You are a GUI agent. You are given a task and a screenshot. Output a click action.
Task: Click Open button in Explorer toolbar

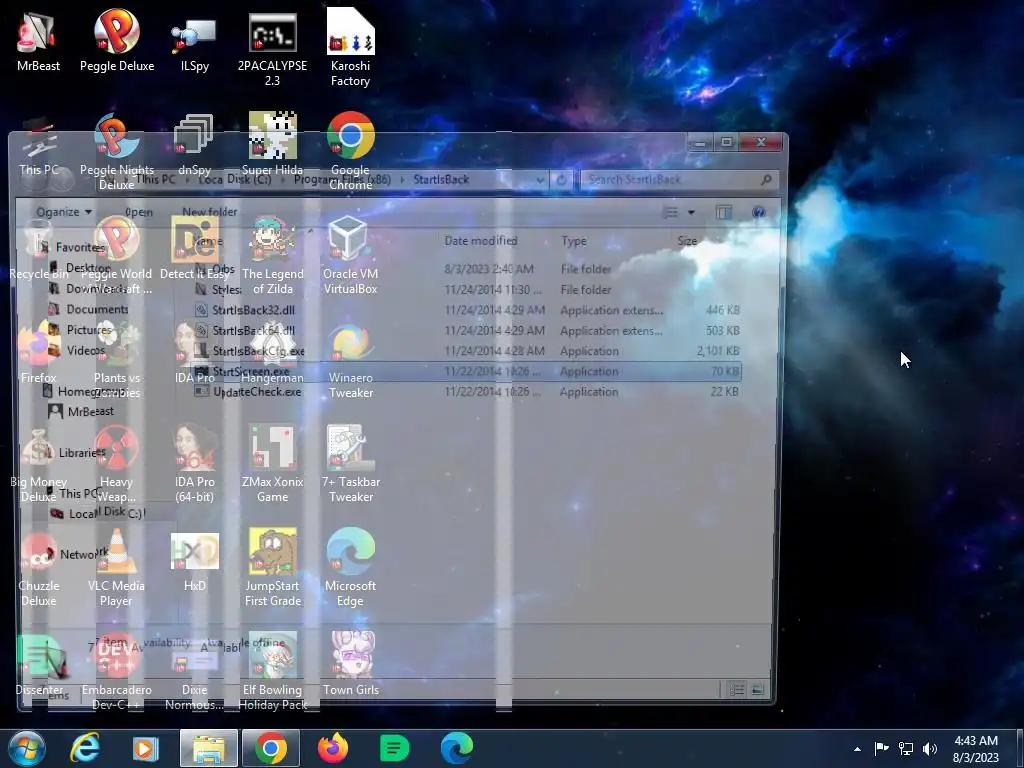click(138, 212)
